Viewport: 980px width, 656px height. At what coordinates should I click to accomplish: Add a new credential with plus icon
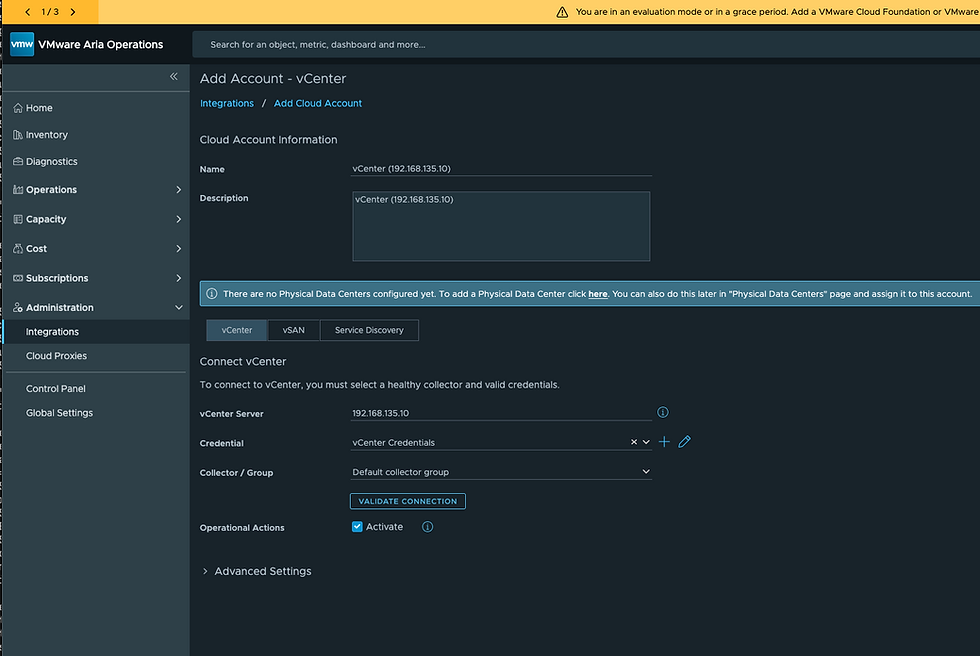point(664,442)
